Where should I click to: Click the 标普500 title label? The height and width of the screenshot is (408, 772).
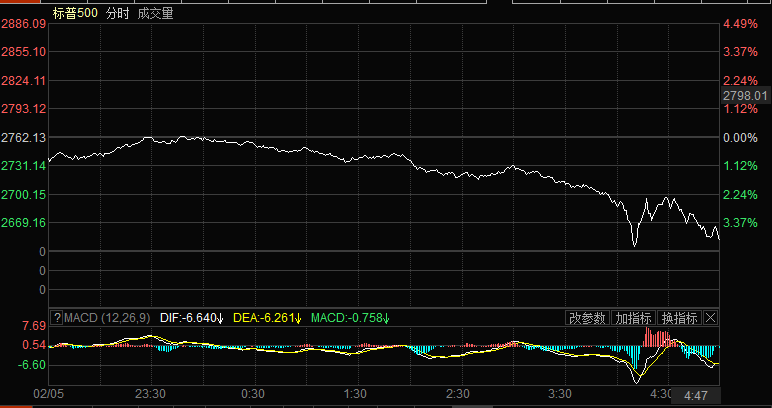[x=75, y=13]
